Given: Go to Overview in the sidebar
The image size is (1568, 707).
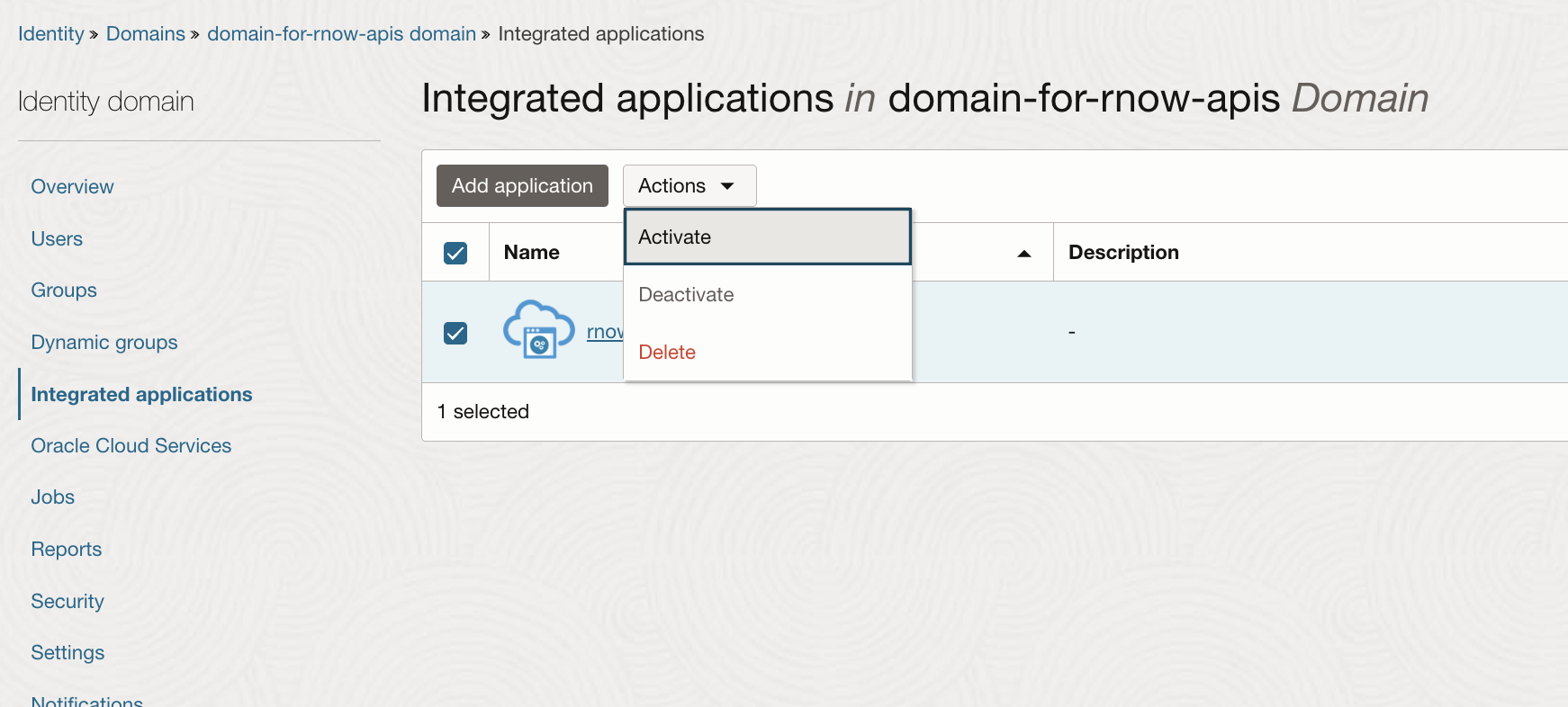Looking at the screenshot, I should 72,187.
